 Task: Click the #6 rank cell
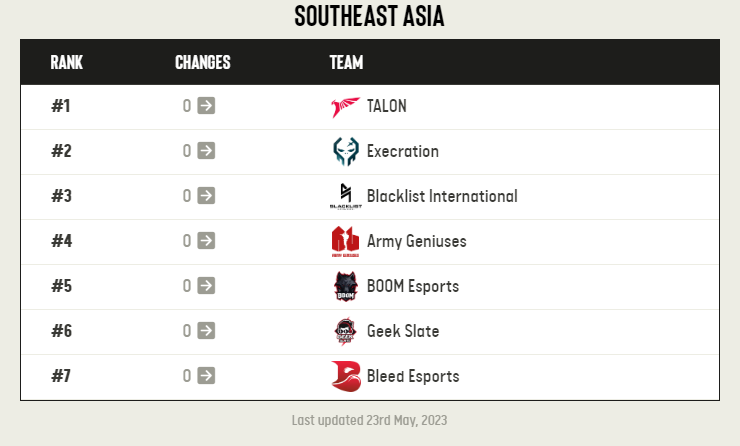pos(61,331)
